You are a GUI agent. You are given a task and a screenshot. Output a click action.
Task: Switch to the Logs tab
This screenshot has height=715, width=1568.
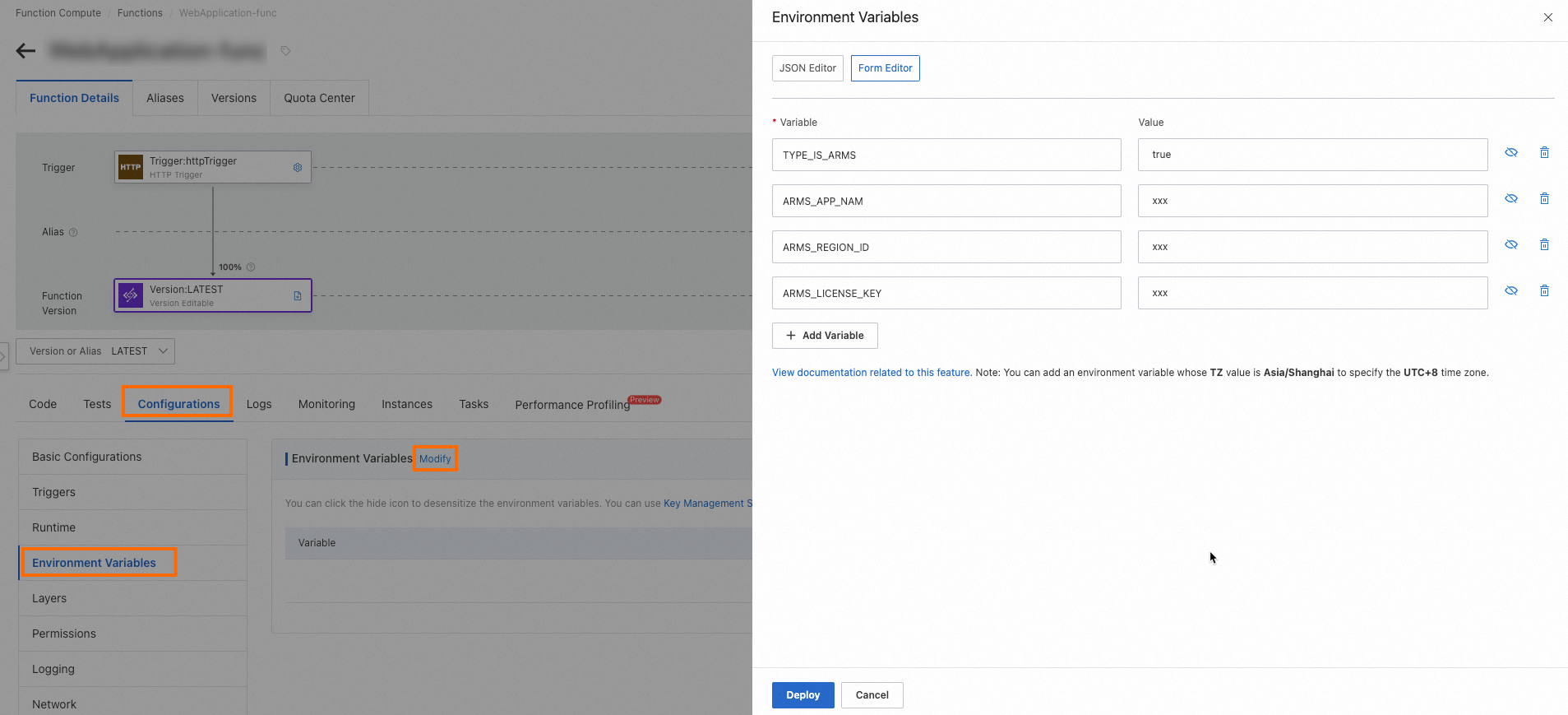259,404
